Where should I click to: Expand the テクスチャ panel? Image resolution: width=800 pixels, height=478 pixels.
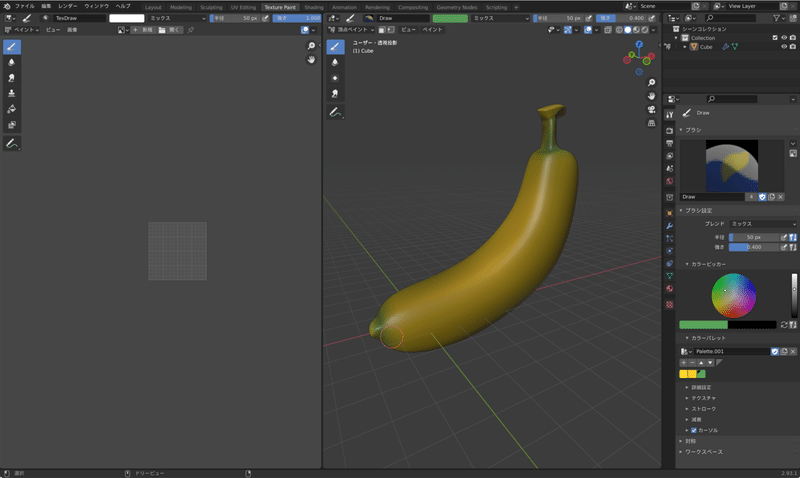pos(703,398)
